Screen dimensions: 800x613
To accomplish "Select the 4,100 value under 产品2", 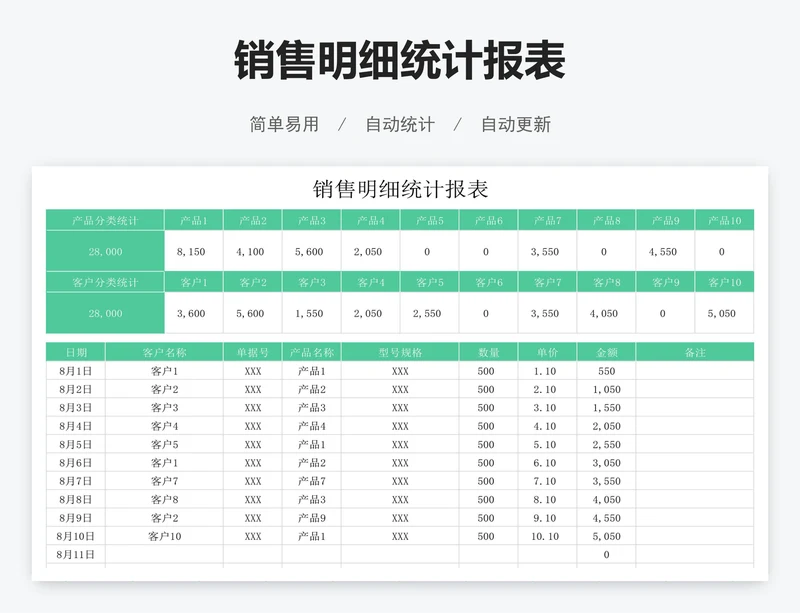I will click(x=250, y=252).
